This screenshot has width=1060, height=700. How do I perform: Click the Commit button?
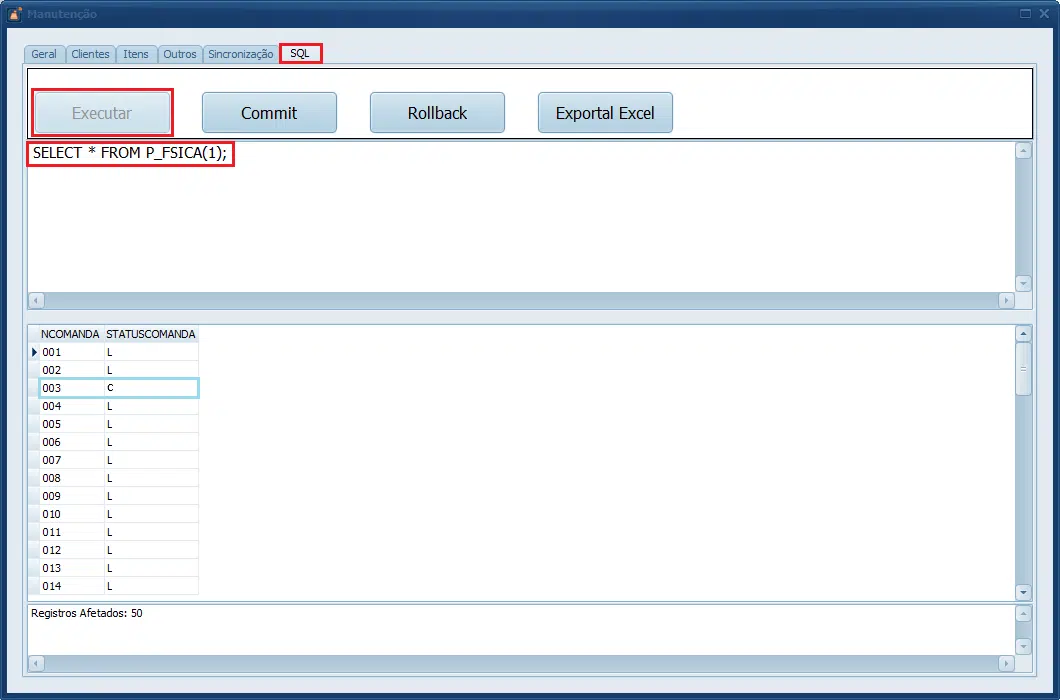(x=269, y=112)
